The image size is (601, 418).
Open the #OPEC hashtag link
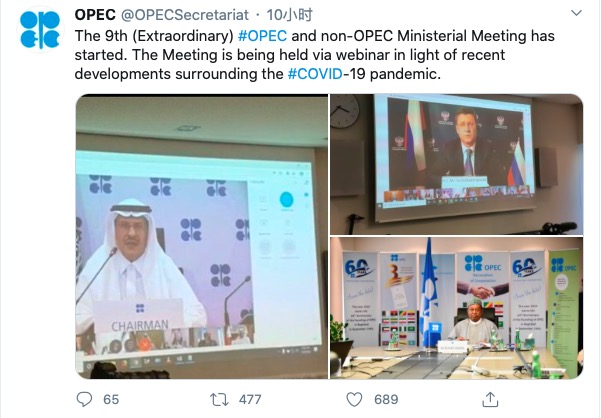264,37
